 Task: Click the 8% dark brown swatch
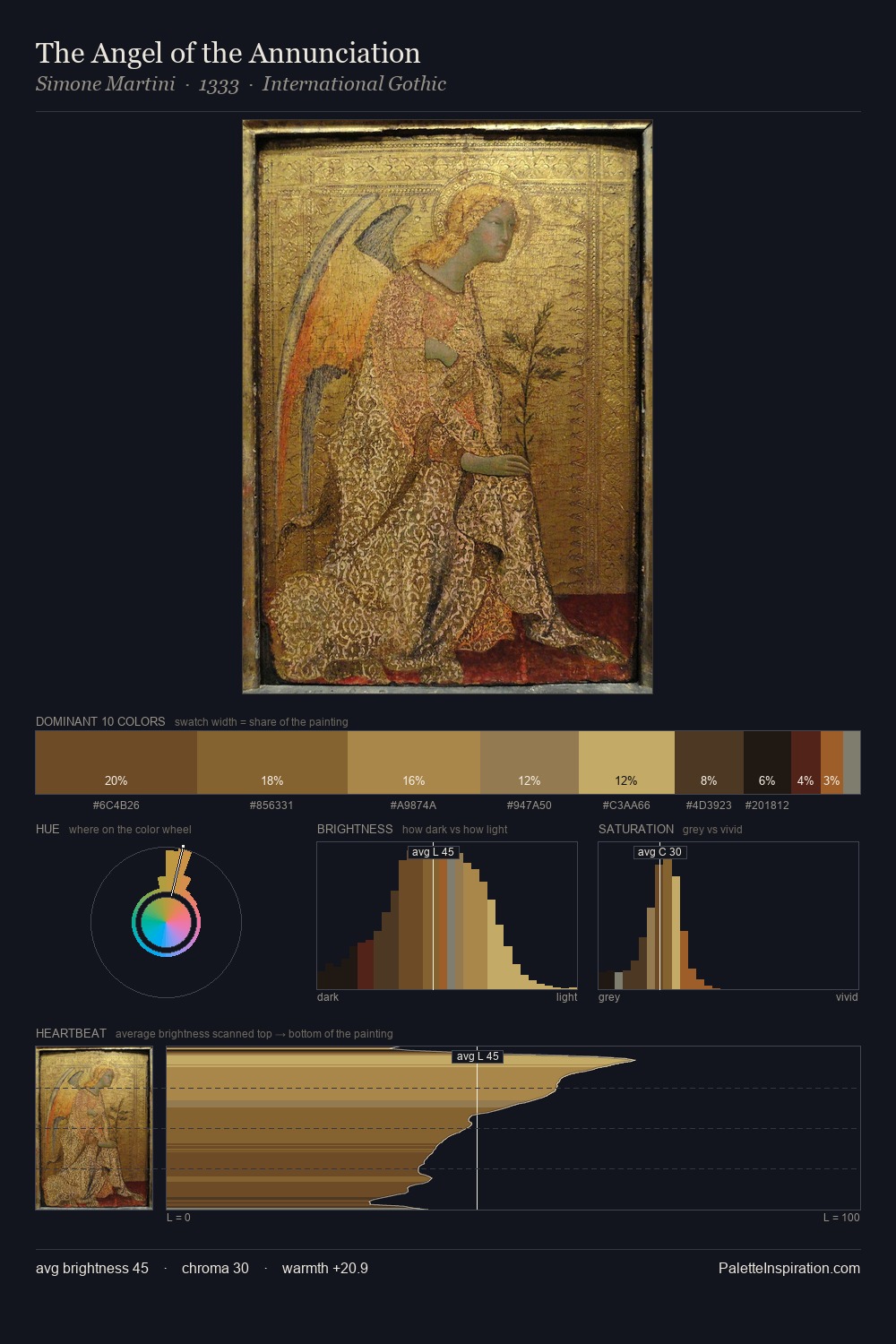tap(709, 762)
